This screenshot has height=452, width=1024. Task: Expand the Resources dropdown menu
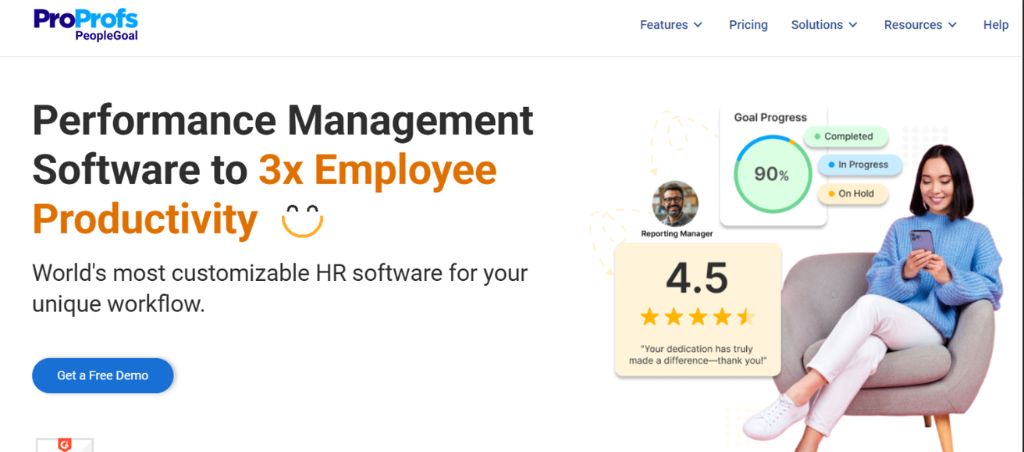[x=920, y=25]
